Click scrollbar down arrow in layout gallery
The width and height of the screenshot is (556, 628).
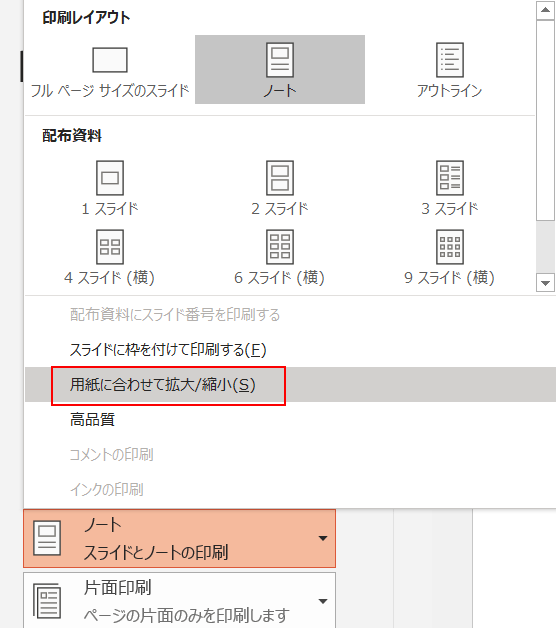545,283
